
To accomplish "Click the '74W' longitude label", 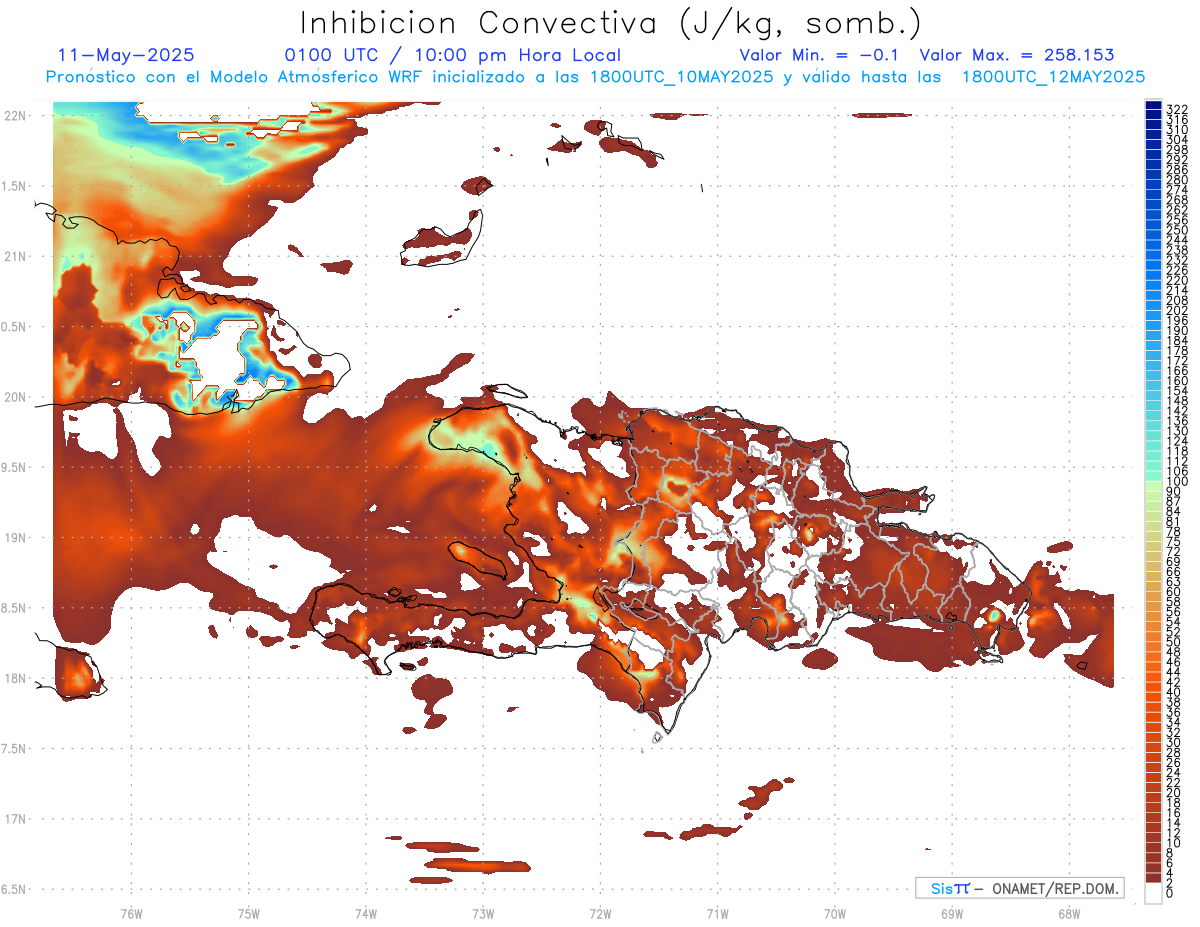I will (x=365, y=913).
